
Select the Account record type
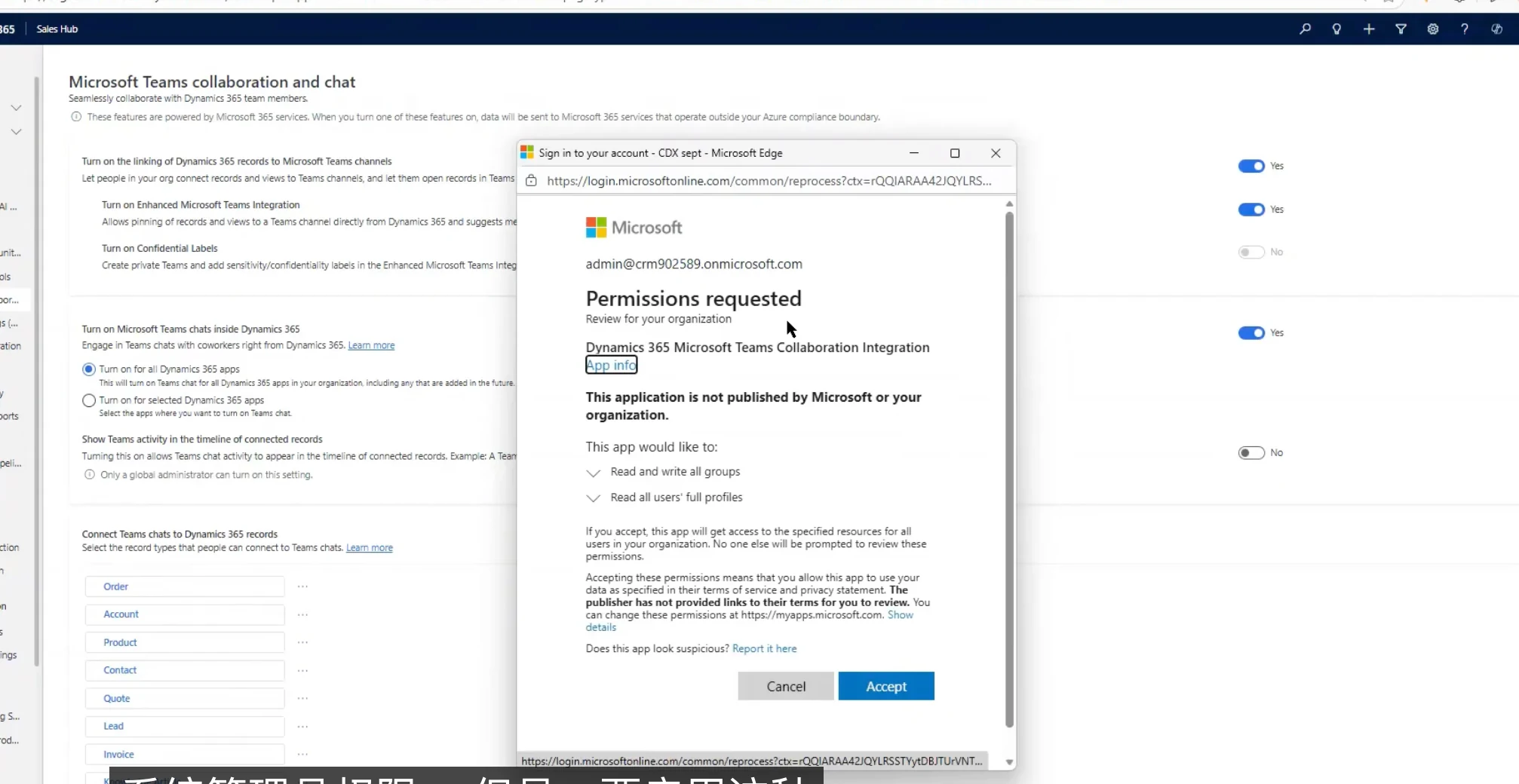click(185, 614)
